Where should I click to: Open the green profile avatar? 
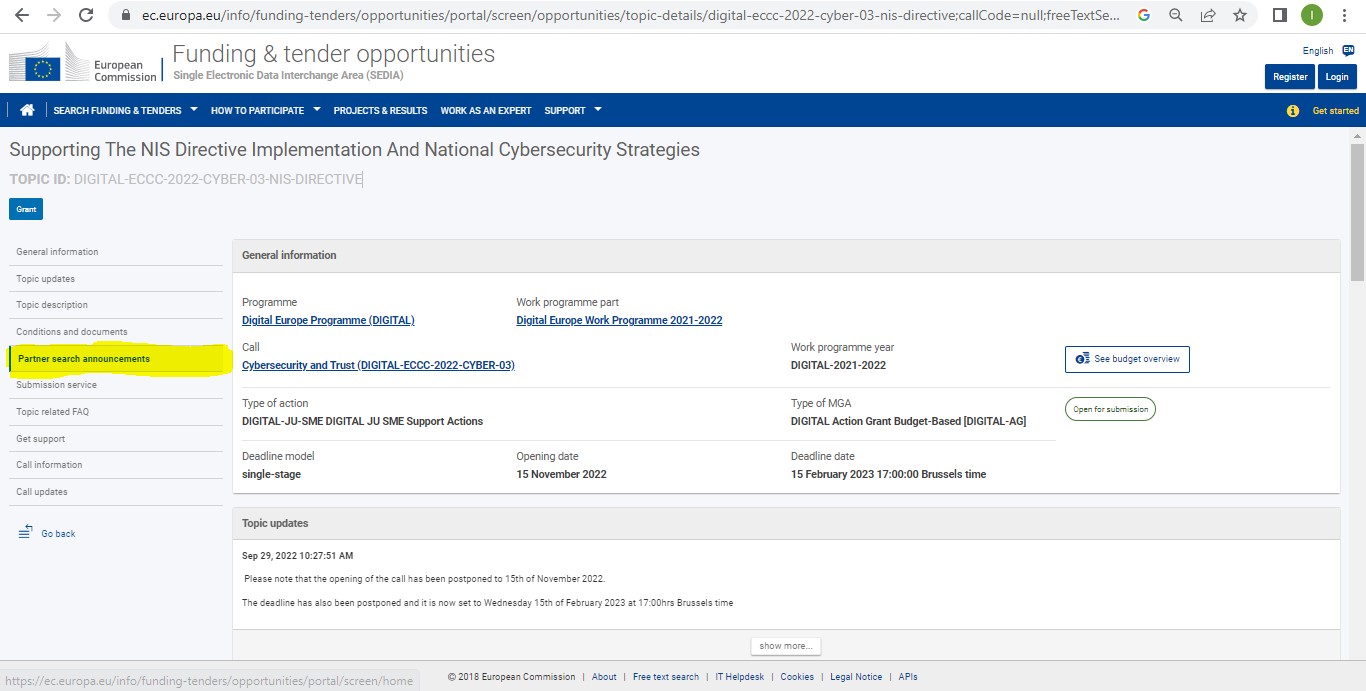tap(1311, 15)
